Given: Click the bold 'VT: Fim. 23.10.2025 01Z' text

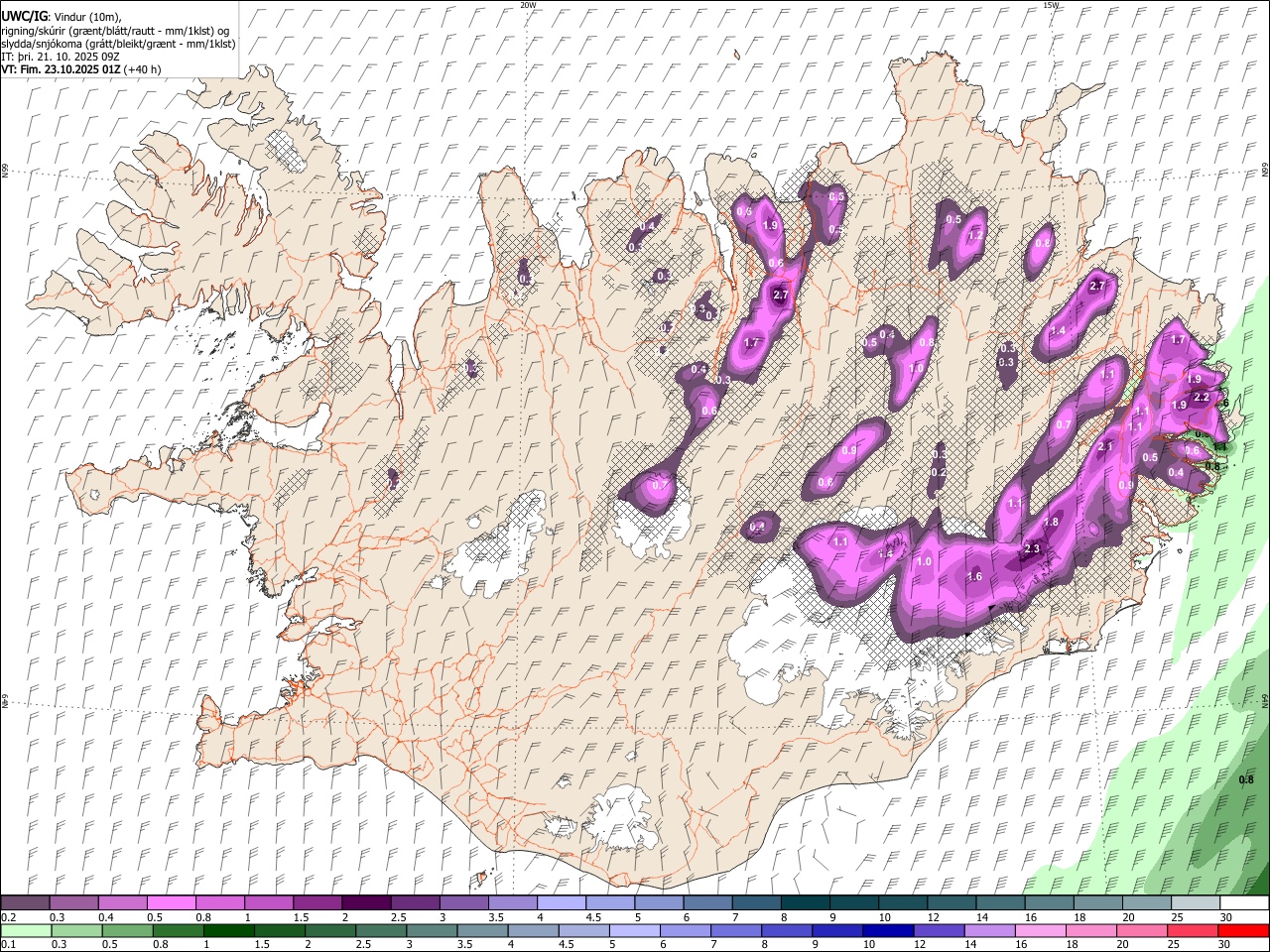Looking at the screenshot, I should (61, 69).
